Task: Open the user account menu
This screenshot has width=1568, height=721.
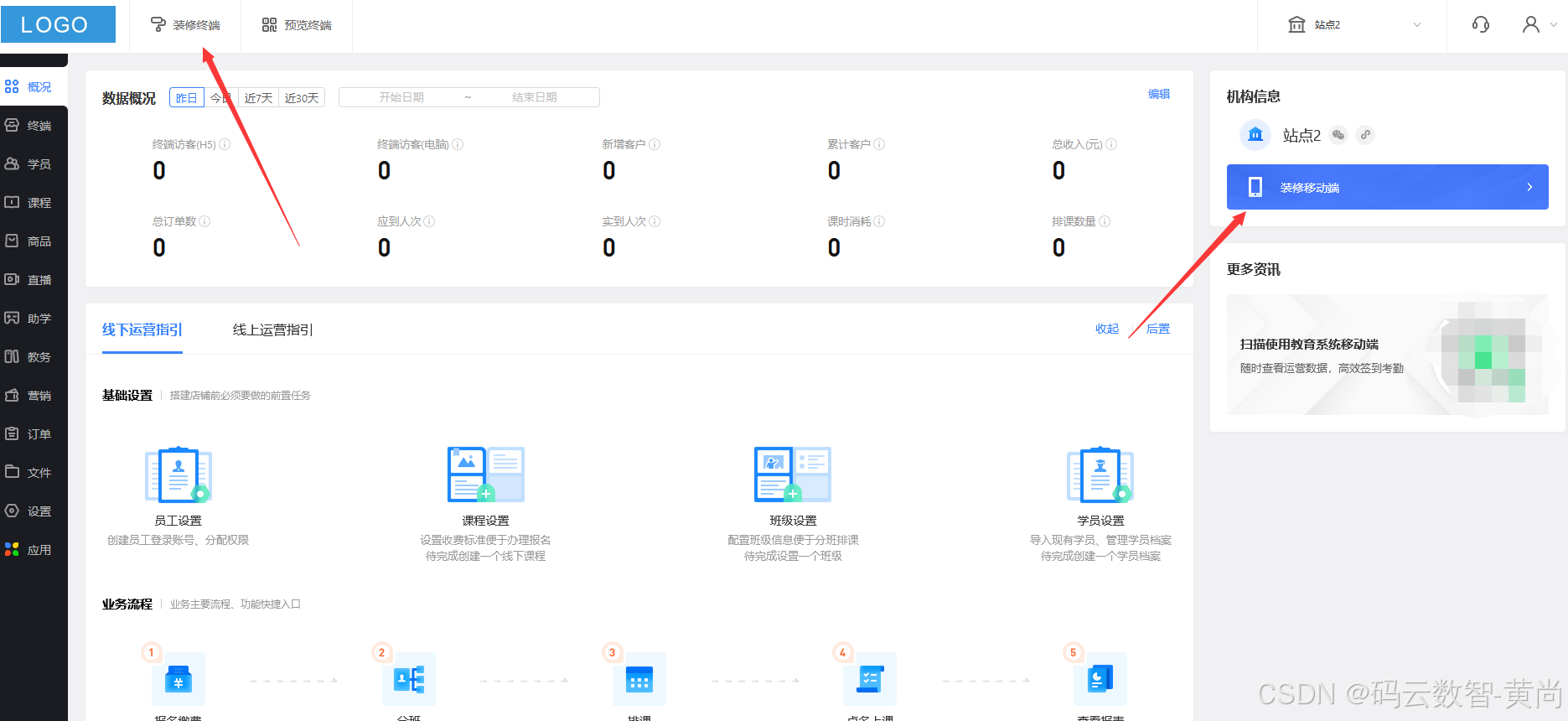Action: click(x=1539, y=24)
